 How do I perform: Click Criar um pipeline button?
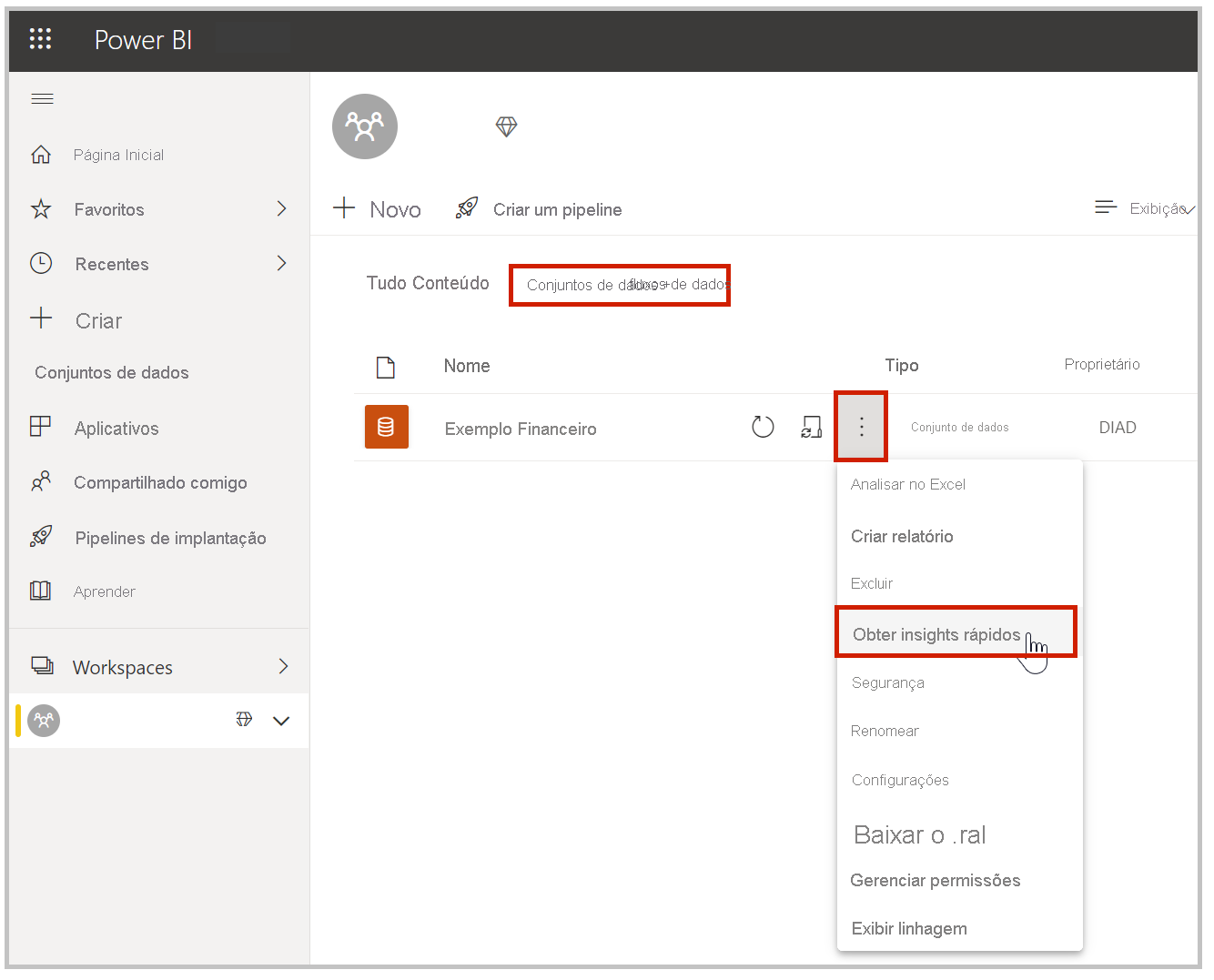click(x=539, y=209)
